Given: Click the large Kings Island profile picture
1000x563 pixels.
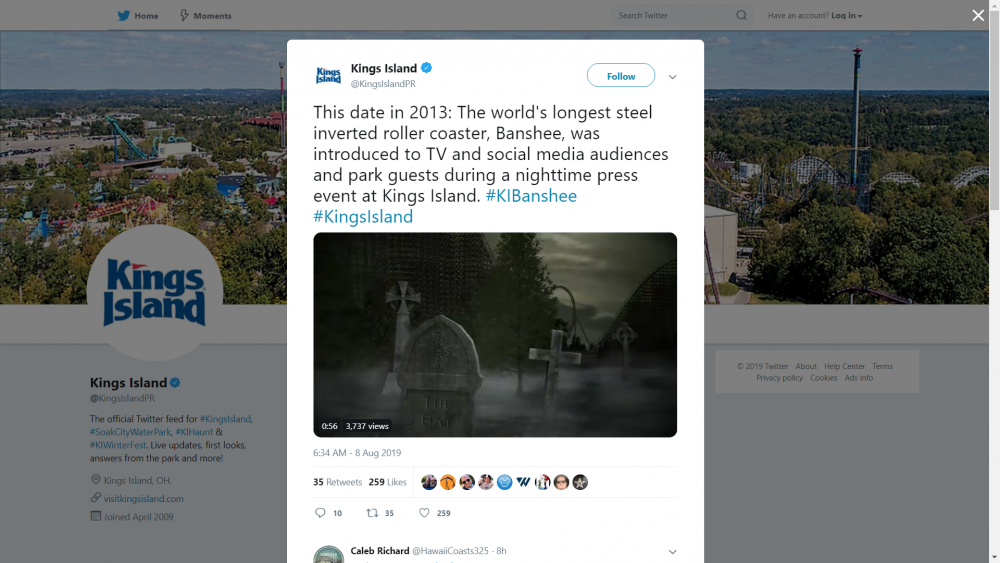Looking at the screenshot, I should pos(155,293).
